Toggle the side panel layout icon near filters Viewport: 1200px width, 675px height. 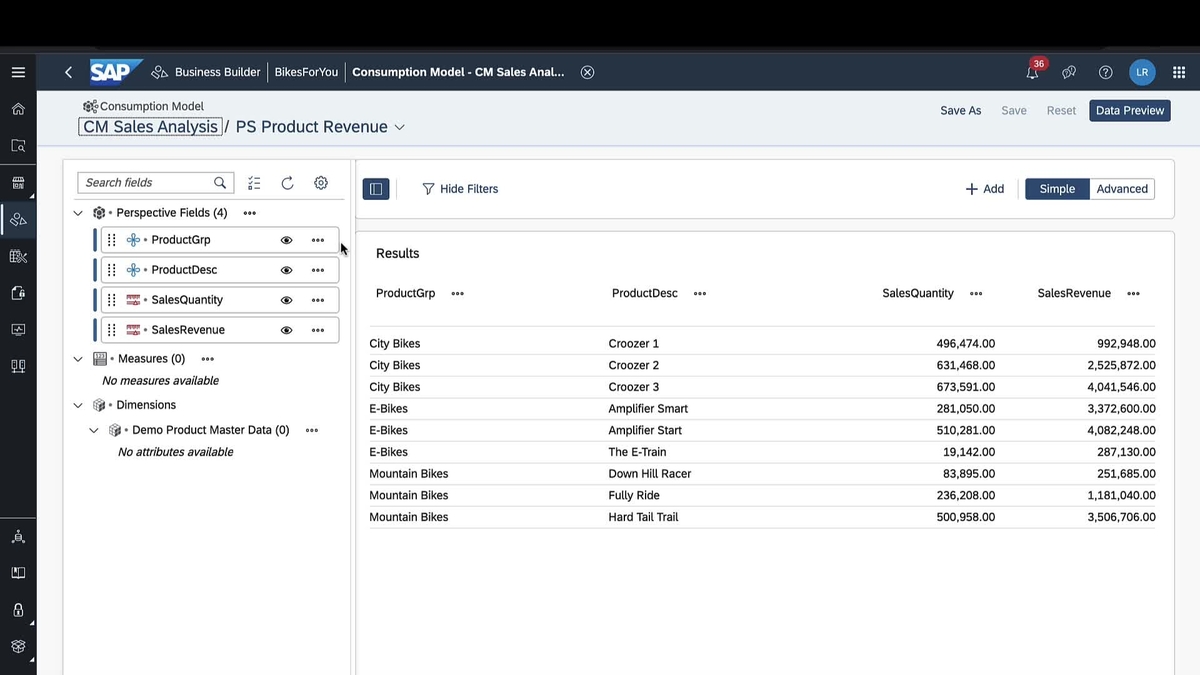(x=376, y=188)
